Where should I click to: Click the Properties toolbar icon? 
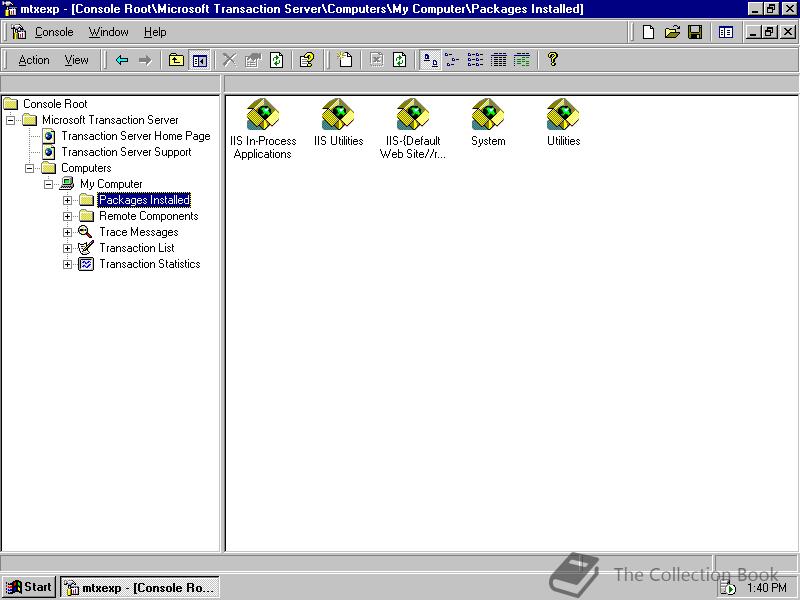coord(253,60)
